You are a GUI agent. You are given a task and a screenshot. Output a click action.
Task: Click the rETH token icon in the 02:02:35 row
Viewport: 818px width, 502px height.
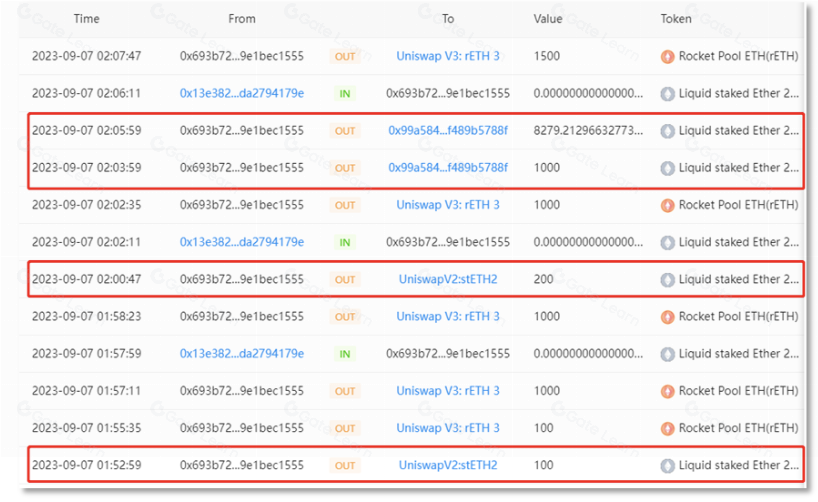667,205
